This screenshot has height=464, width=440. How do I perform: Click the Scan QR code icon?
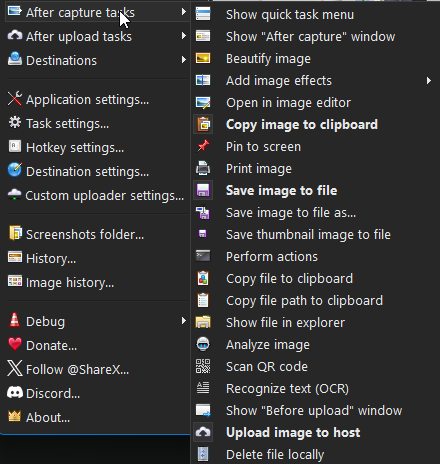[203, 366]
